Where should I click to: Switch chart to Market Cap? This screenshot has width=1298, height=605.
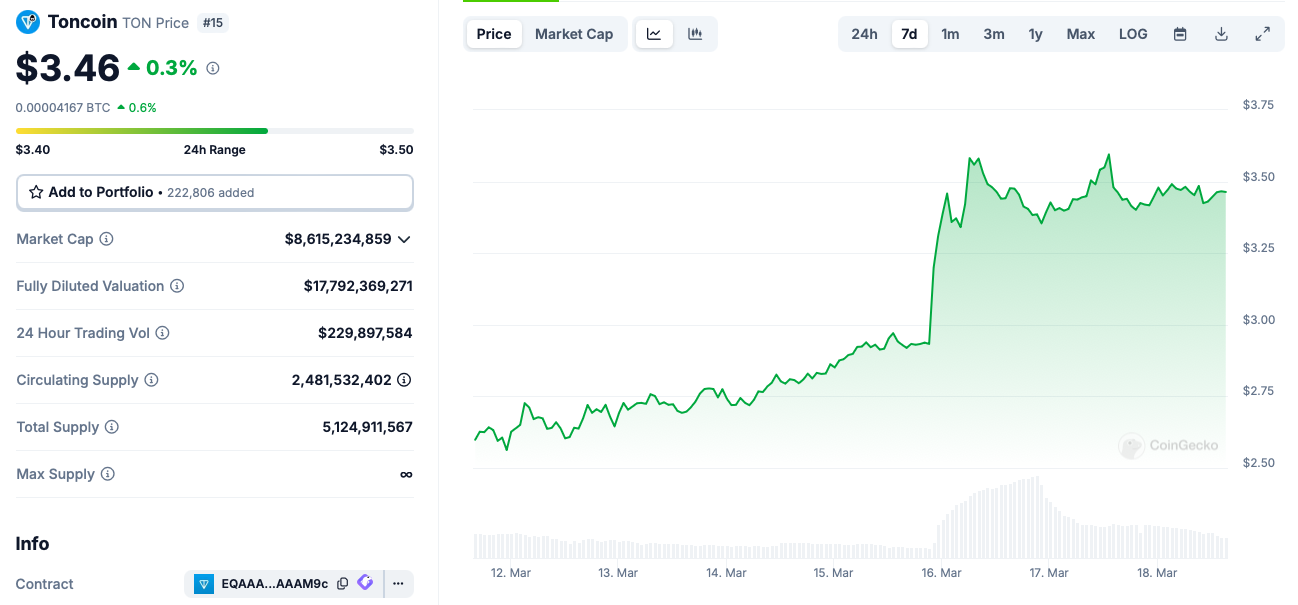click(x=574, y=34)
